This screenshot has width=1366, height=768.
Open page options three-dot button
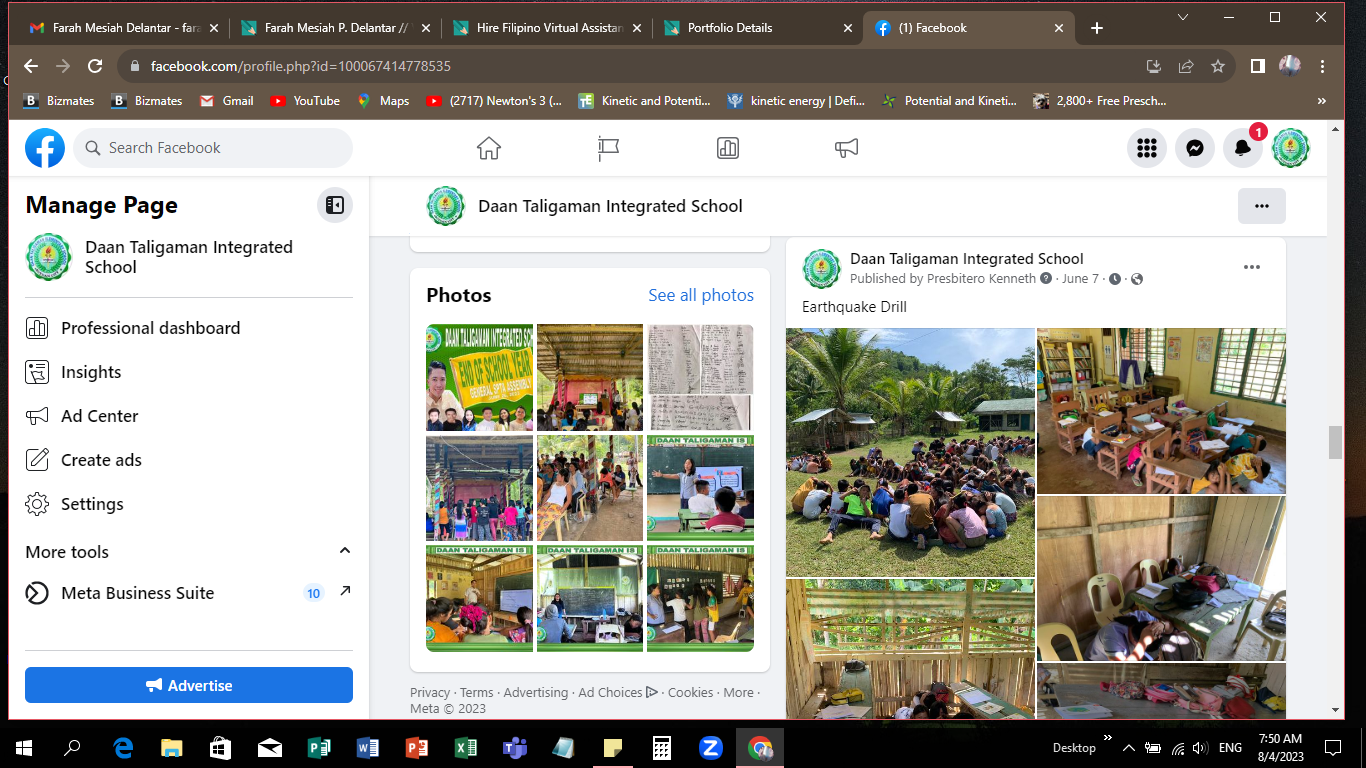click(1262, 206)
